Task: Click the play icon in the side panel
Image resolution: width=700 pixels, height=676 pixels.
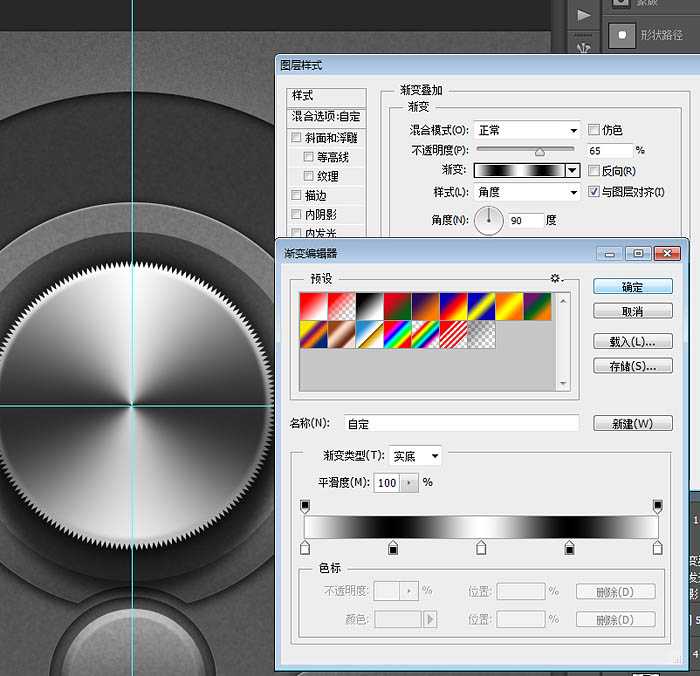Action: pyautogui.click(x=584, y=14)
